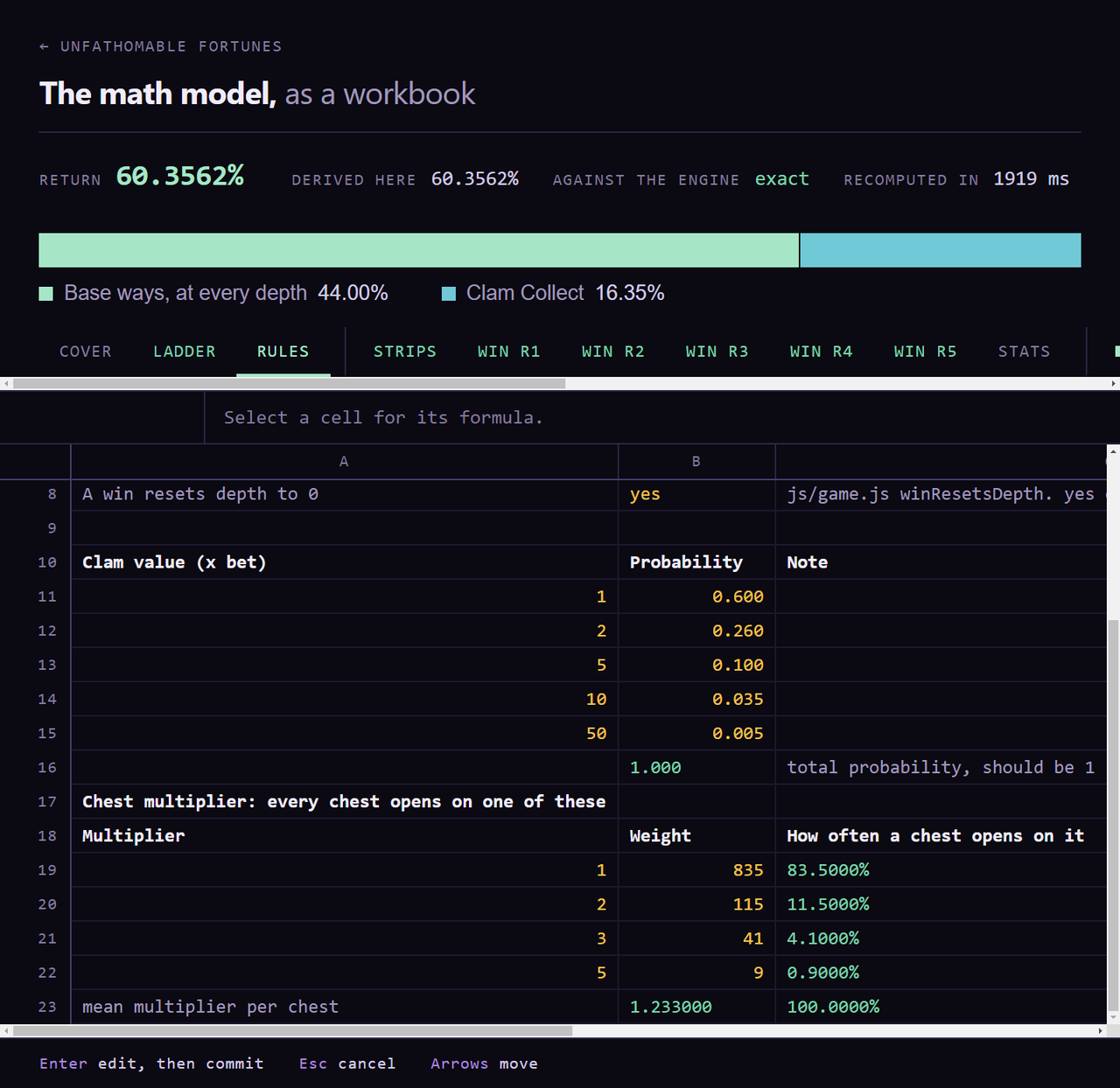
Task: Select the weight 115 cell
Action: tap(696, 903)
